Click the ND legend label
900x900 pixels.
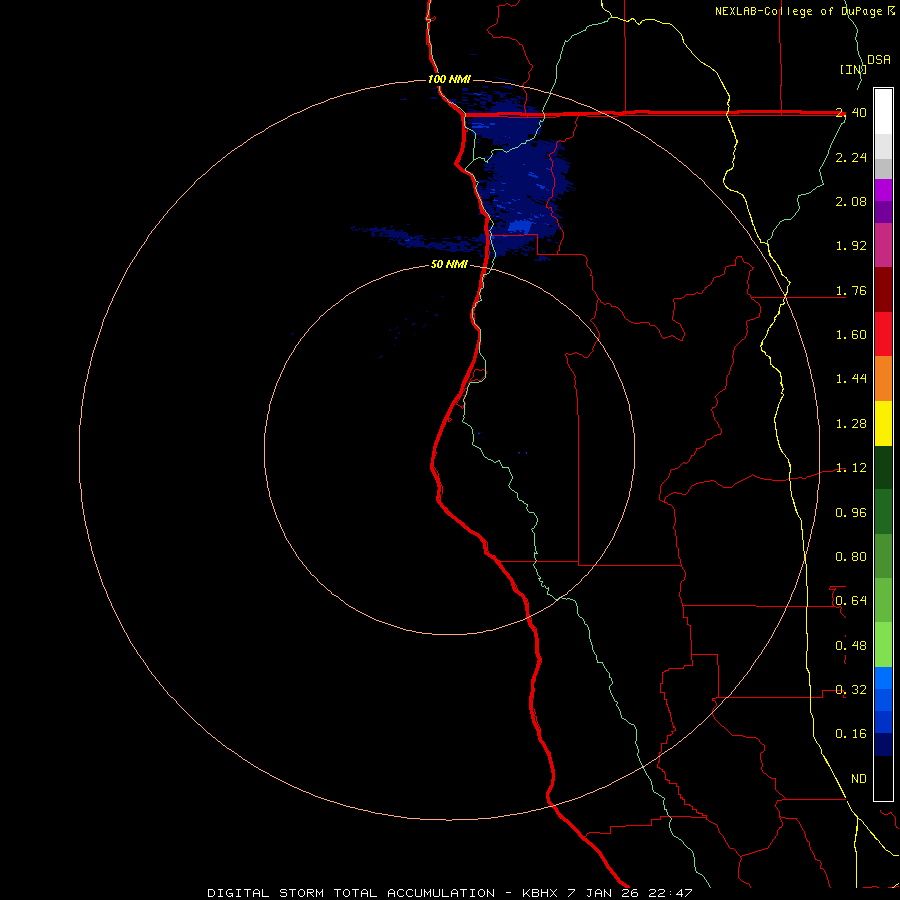point(859,779)
